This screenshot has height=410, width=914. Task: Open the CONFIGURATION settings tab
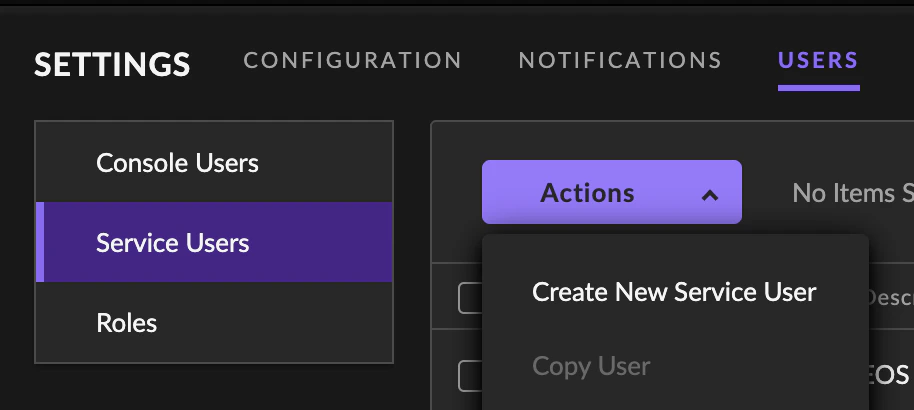coord(353,60)
